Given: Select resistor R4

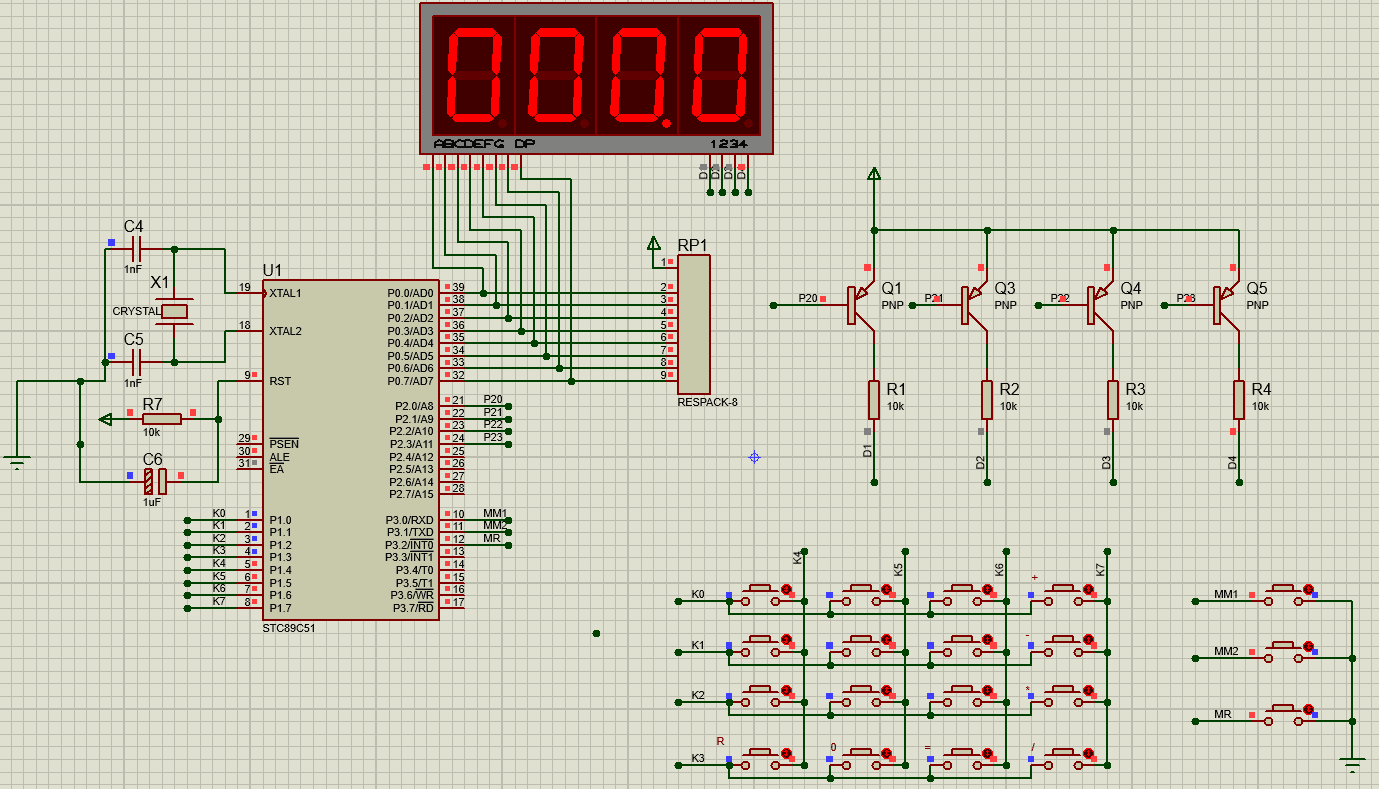Looking at the screenshot, I should (1239, 399).
